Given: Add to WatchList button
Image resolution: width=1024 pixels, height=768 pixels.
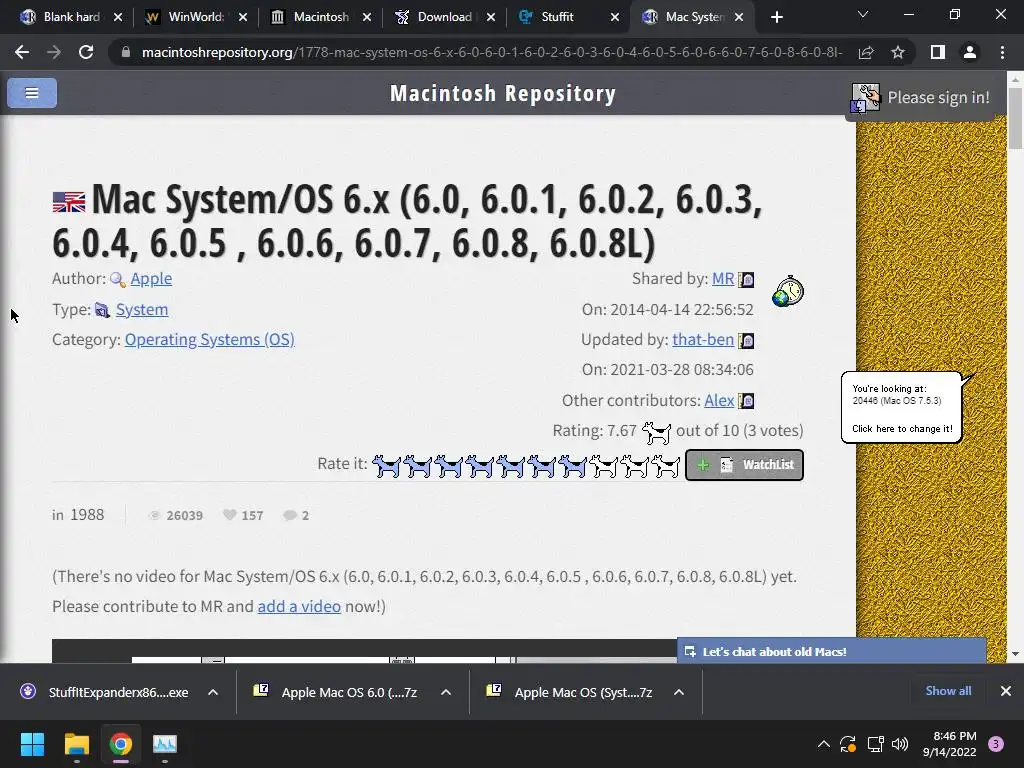Looking at the screenshot, I should click(744, 465).
